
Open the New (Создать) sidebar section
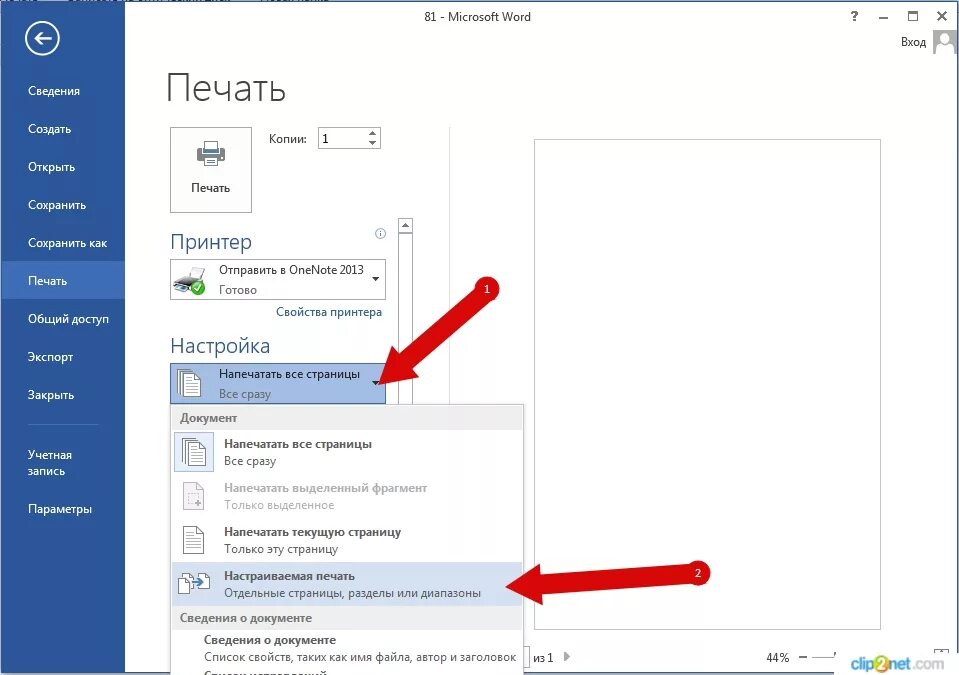pyautogui.click(x=50, y=129)
